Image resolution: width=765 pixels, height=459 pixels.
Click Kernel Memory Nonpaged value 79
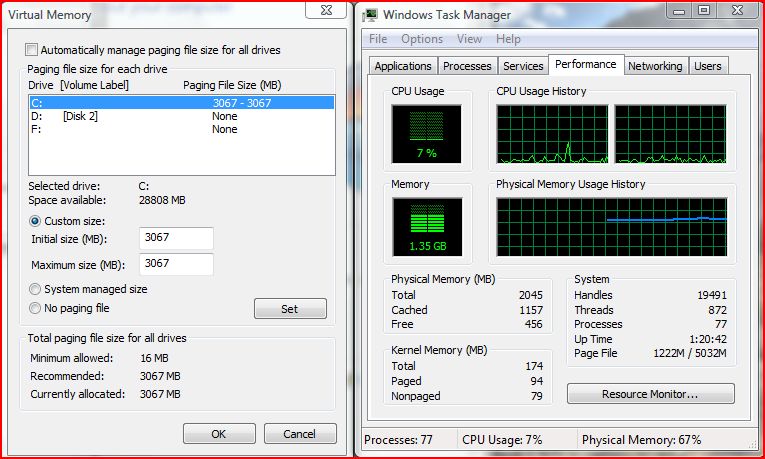click(x=537, y=396)
